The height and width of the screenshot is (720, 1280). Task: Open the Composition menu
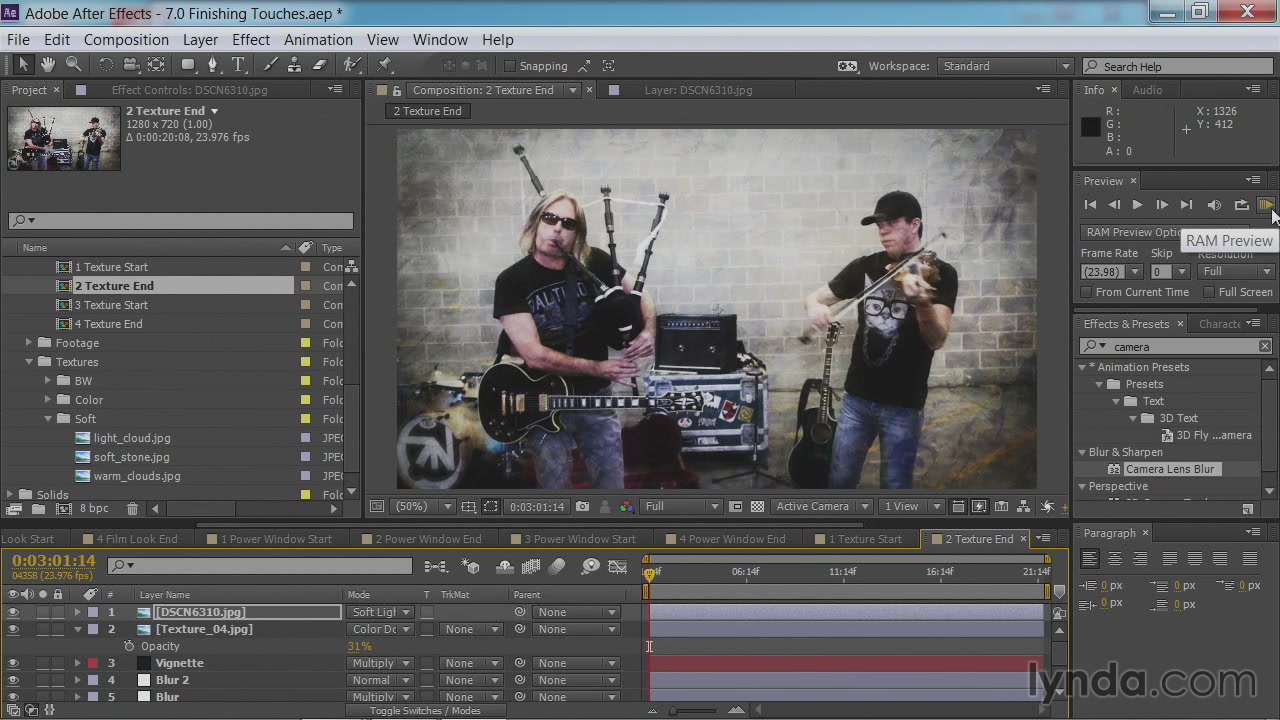pos(126,40)
